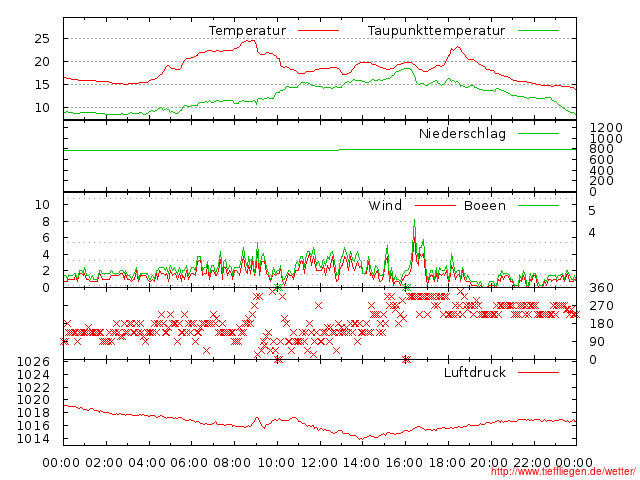Click the 1016 pressure axis value
Image resolution: width=640 pixels, height=480 pixels.
33,426
